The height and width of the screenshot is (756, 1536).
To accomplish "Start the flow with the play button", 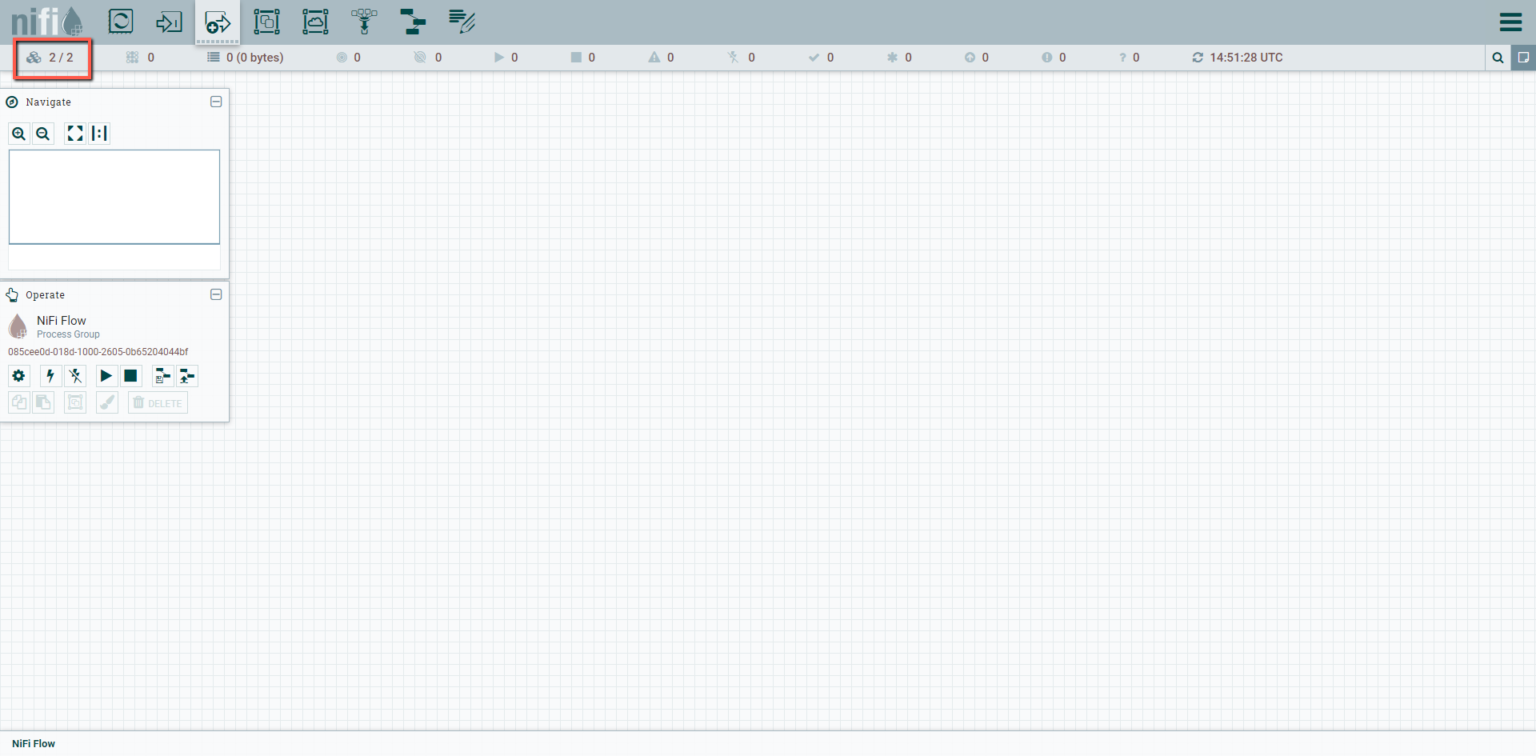I will (x=105, y=375).
